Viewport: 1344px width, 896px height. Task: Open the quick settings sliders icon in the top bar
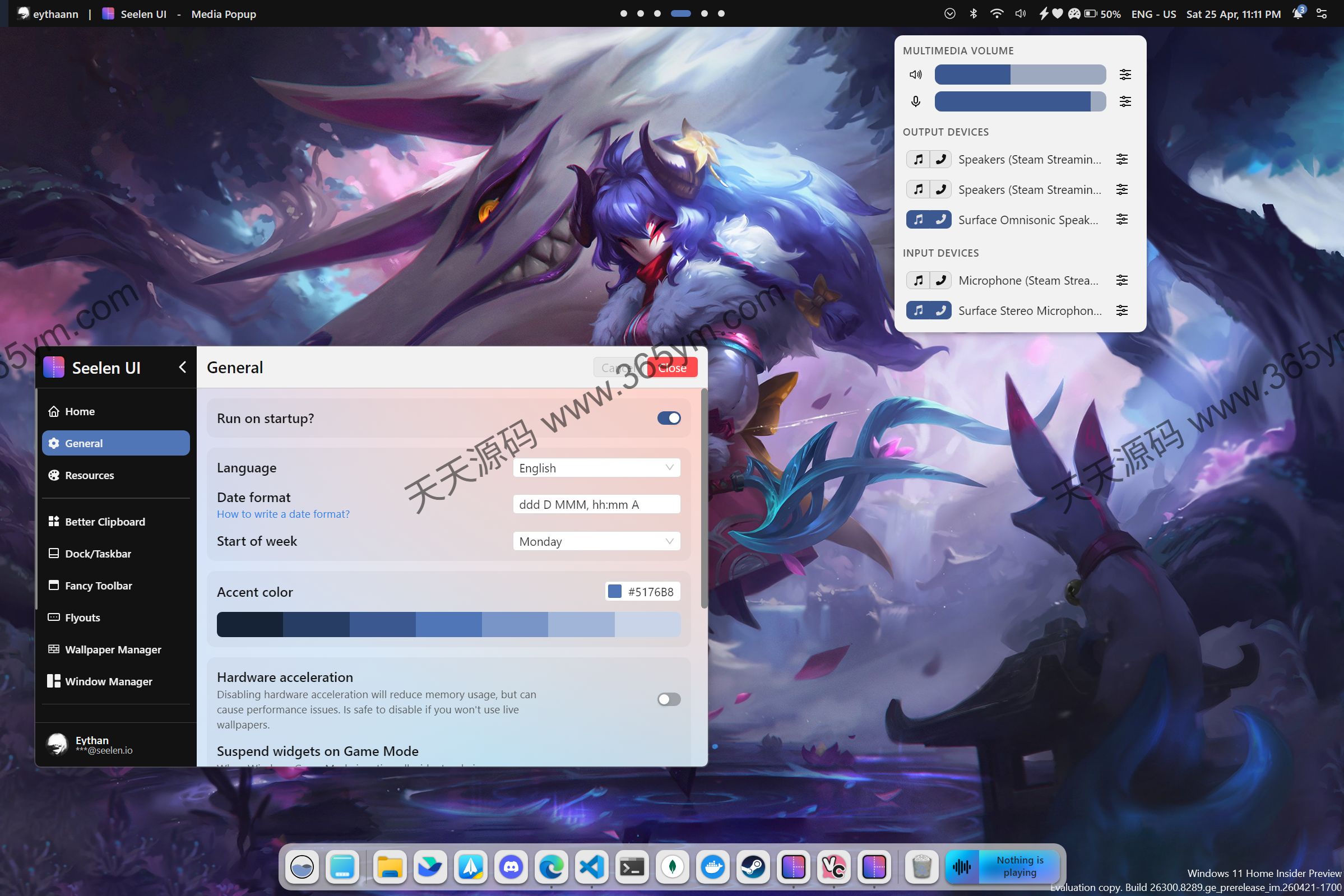pos(1322,13)
